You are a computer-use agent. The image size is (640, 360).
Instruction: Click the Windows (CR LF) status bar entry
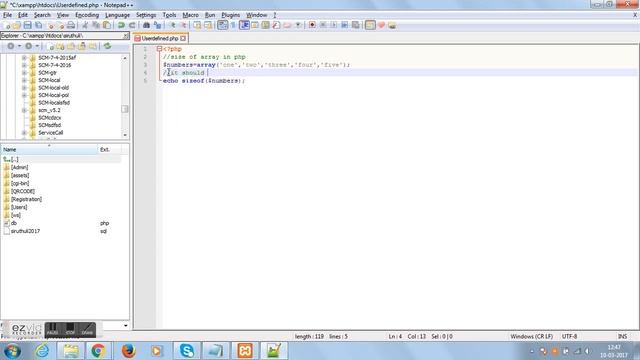click(x=531, y=336)
